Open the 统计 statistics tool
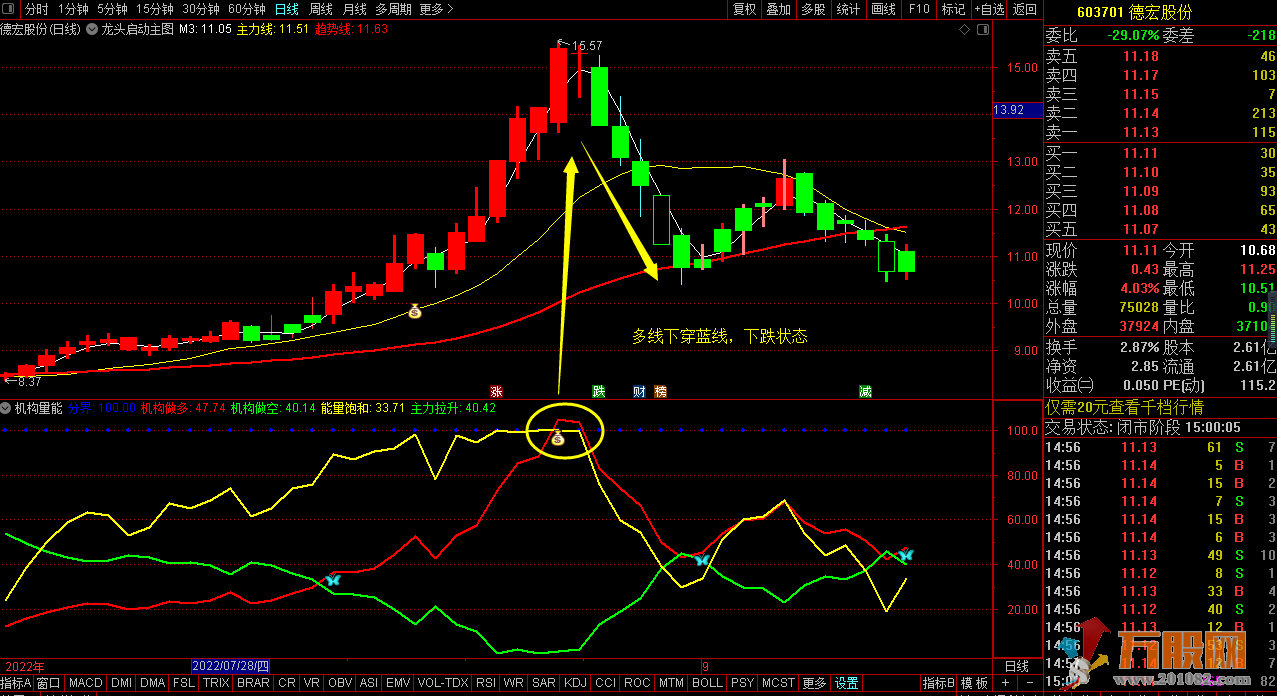 (848, 9)
